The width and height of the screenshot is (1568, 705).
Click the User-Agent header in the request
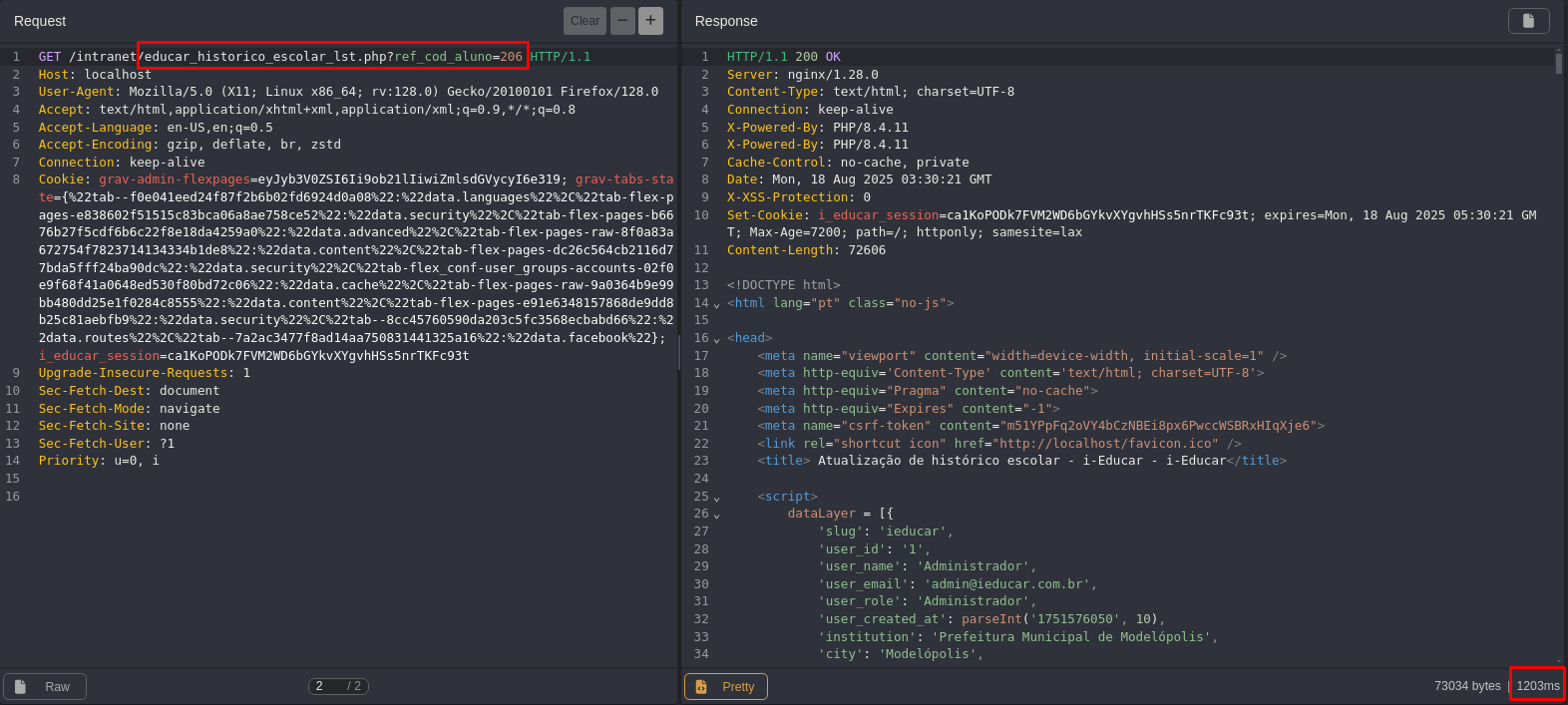(348, 92)
